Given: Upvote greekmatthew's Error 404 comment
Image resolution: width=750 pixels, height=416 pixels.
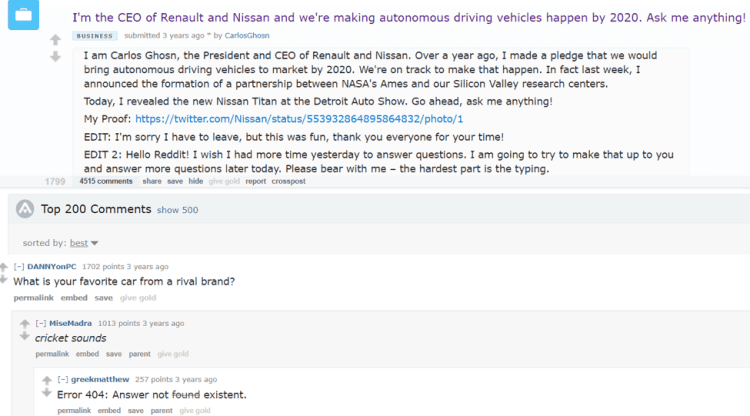Looking at the screenshot, I should (x=46, y=380).
